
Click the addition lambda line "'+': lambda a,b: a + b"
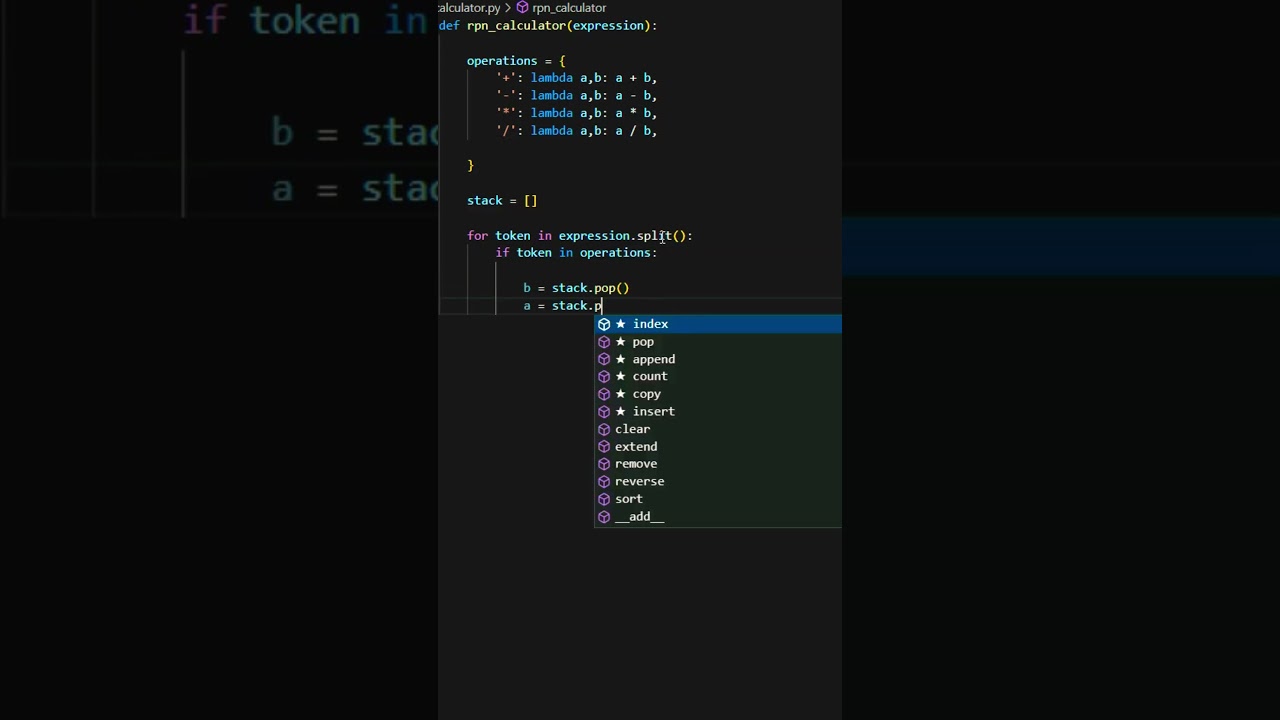(x=576, y=78)
